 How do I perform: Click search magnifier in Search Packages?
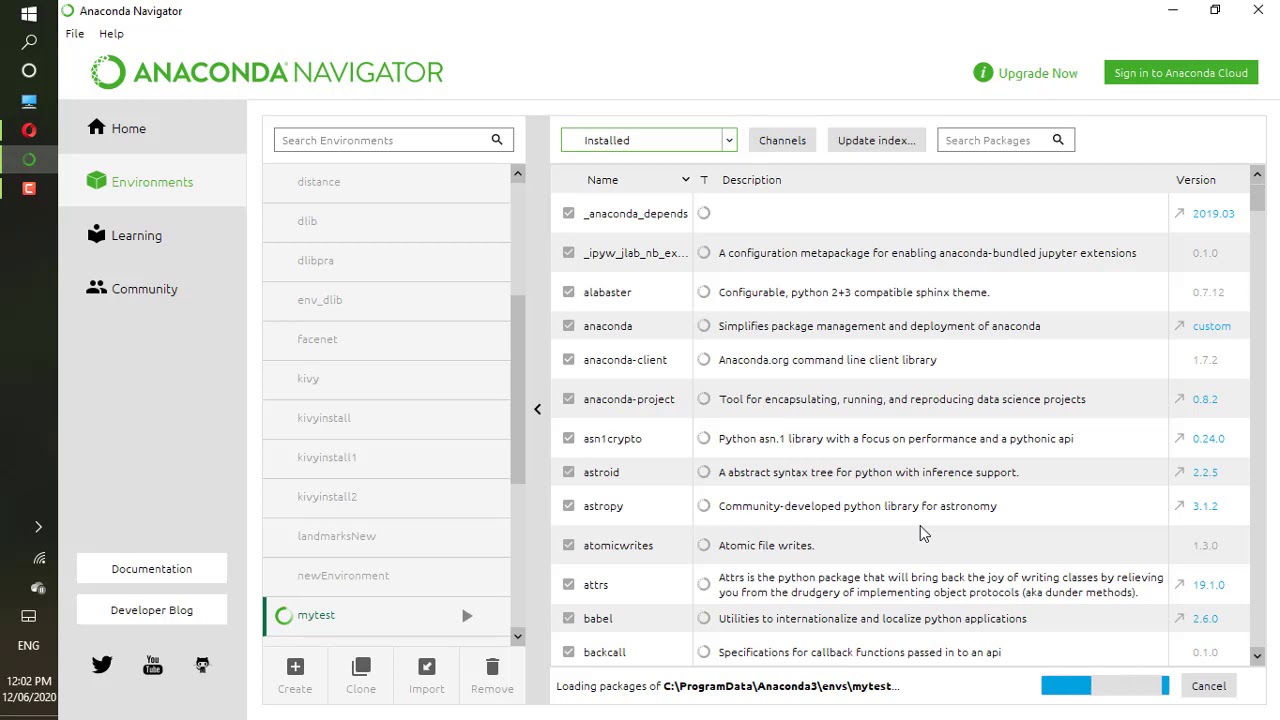click(x=1058, y=140)
